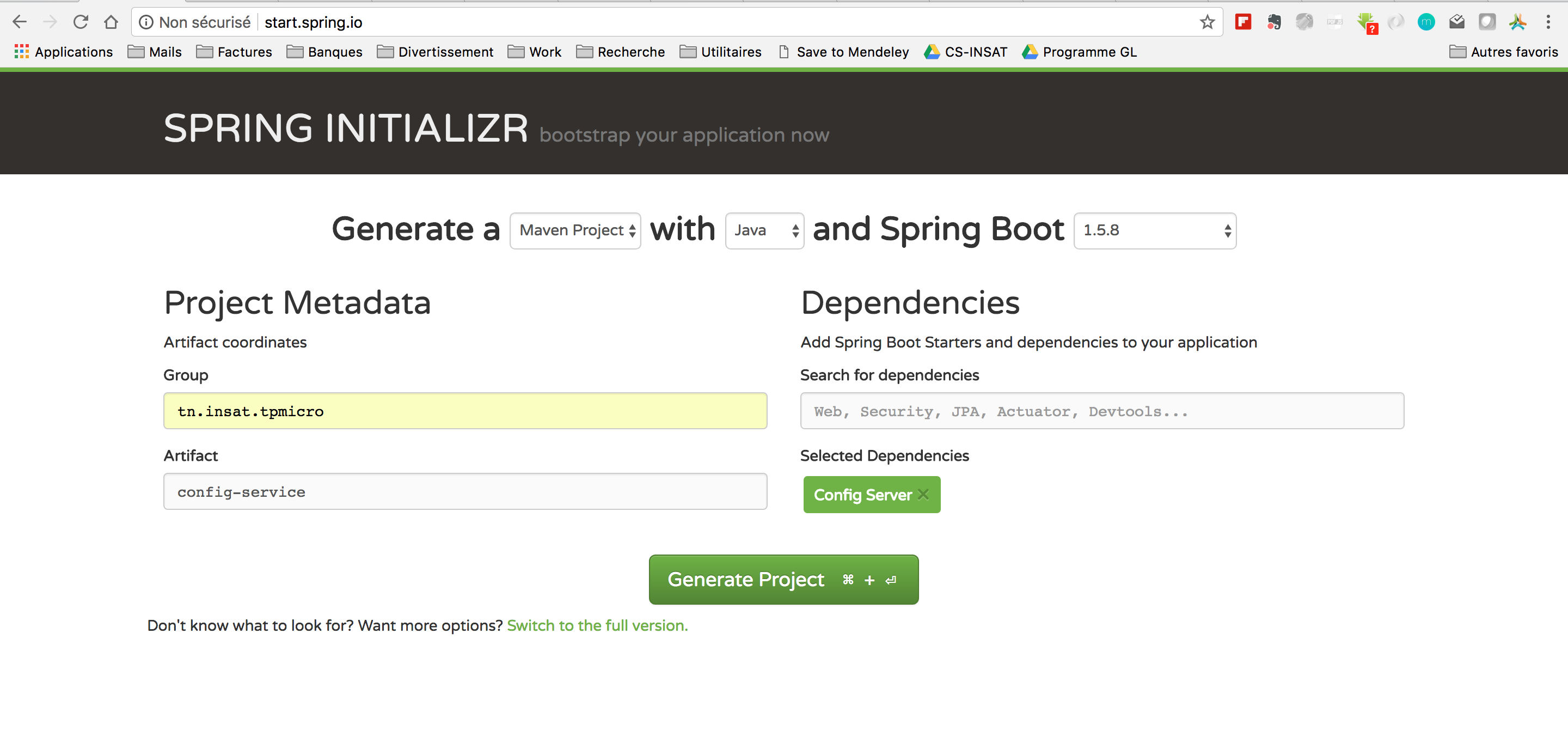Click Switch to the full version link
Image resolution: width=1568 pixels, height=755 pixels.
[x=597, y=626]
